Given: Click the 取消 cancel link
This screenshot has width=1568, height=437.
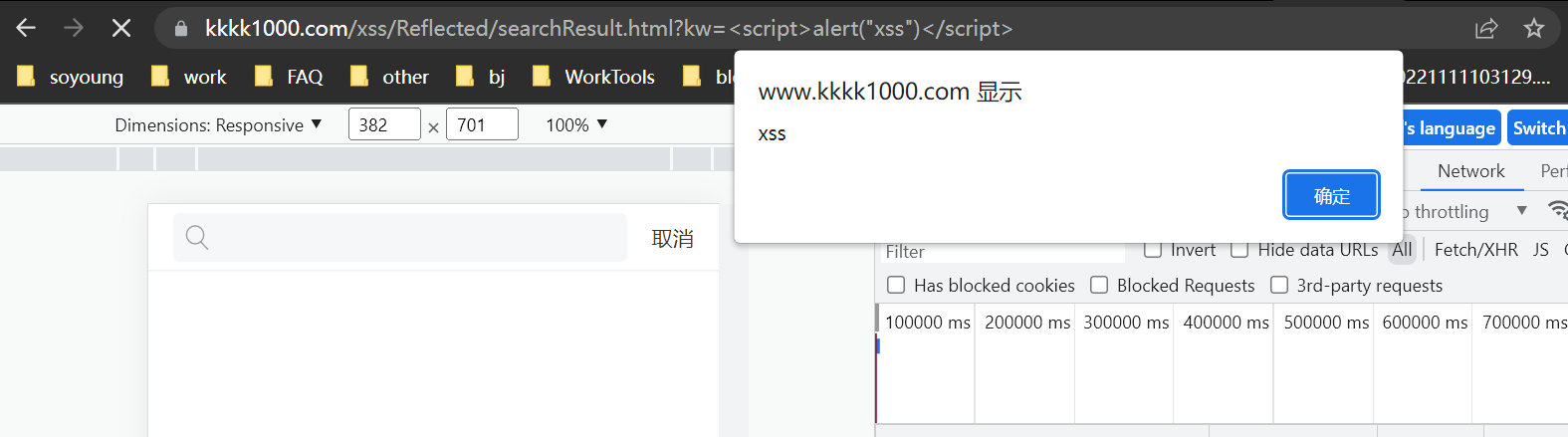Looking at the screenshot, I should click(x=672, y=239).
